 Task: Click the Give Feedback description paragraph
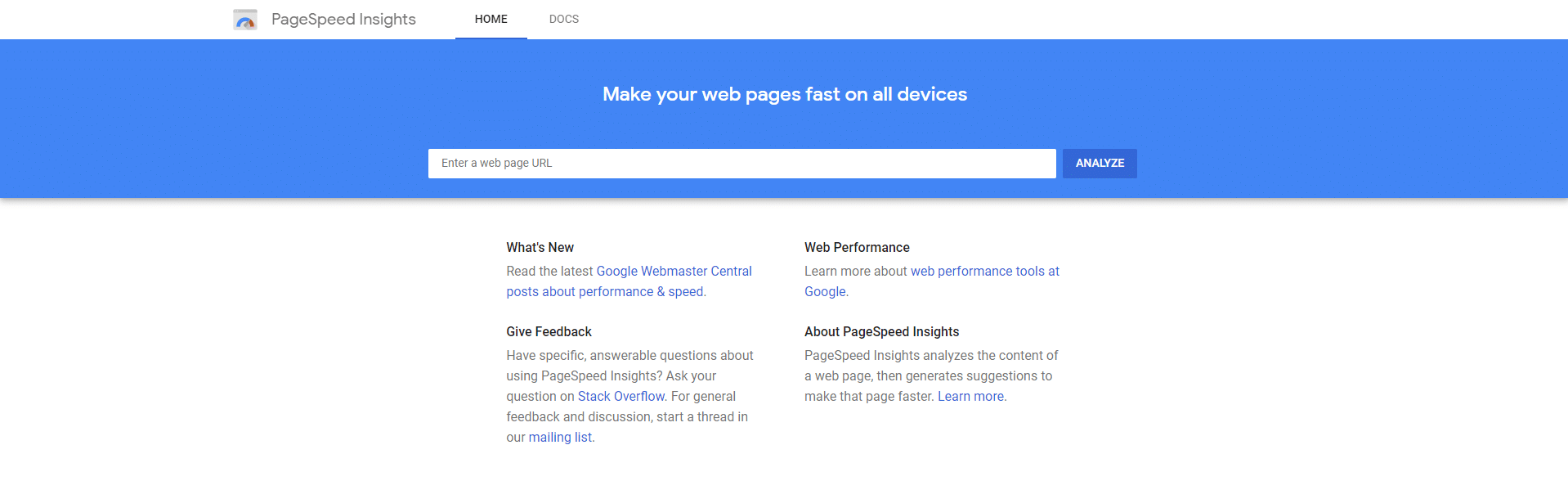(629, 396)
